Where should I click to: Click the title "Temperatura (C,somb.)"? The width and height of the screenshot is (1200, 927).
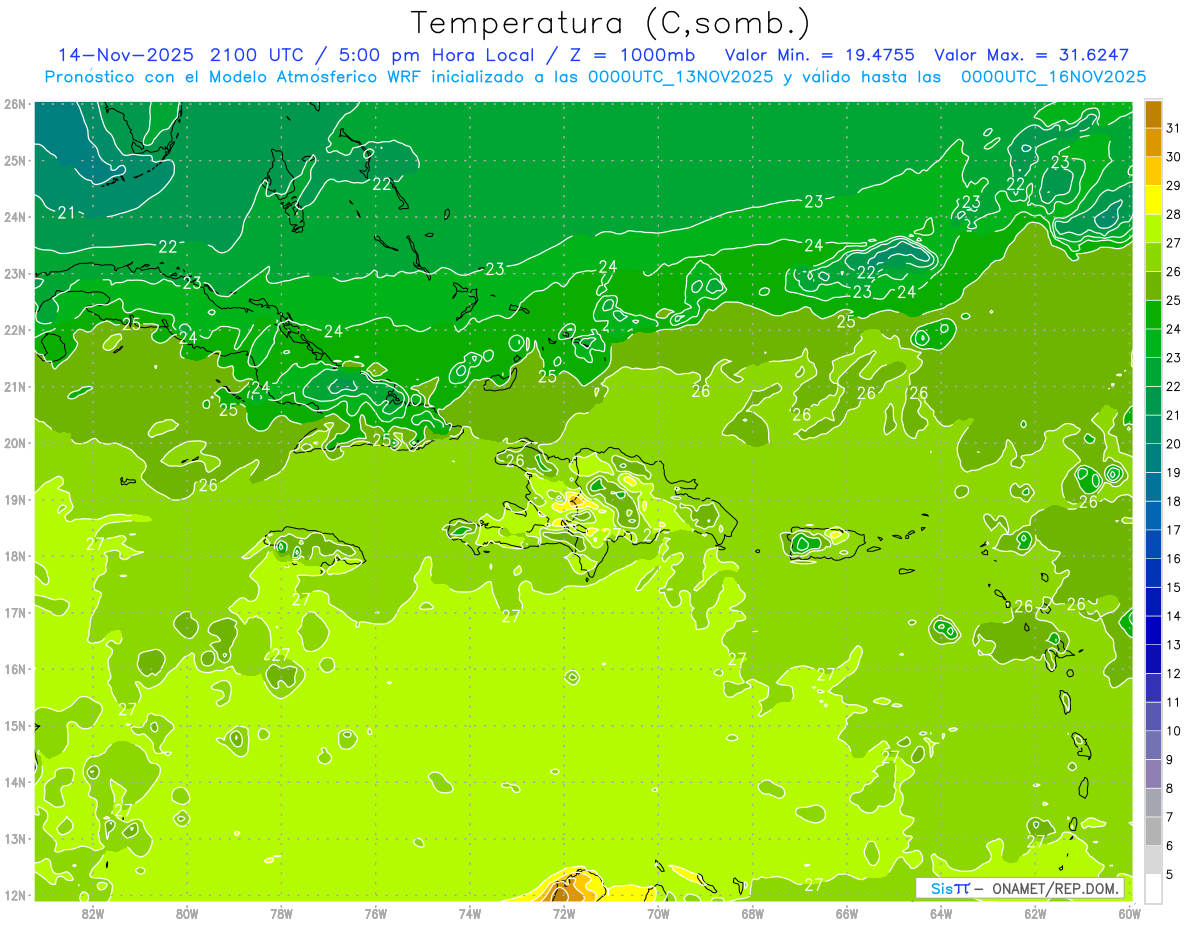(610, 23)
